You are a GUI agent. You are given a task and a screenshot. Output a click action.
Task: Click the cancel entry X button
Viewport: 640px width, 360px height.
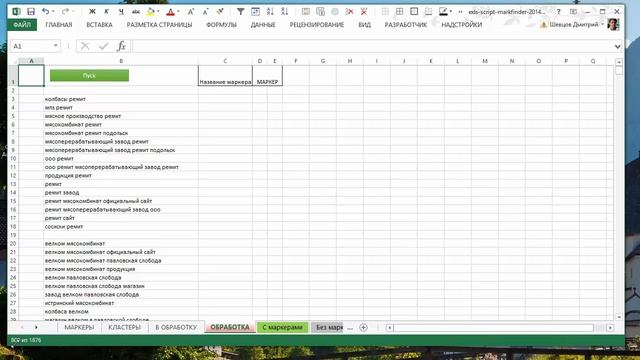tap(85, 46)
